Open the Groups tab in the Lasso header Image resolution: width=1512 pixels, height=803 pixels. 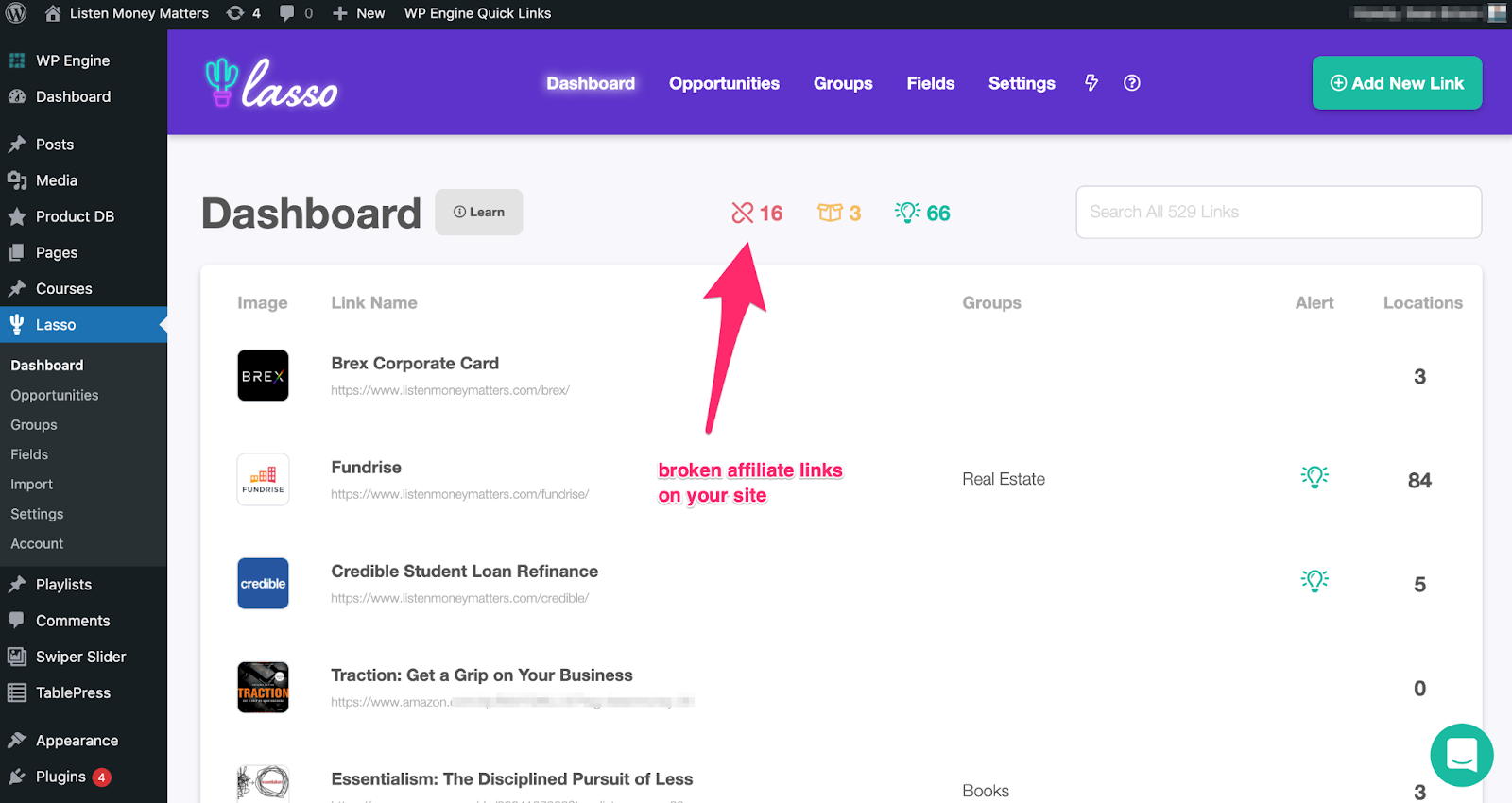point(843,83)
